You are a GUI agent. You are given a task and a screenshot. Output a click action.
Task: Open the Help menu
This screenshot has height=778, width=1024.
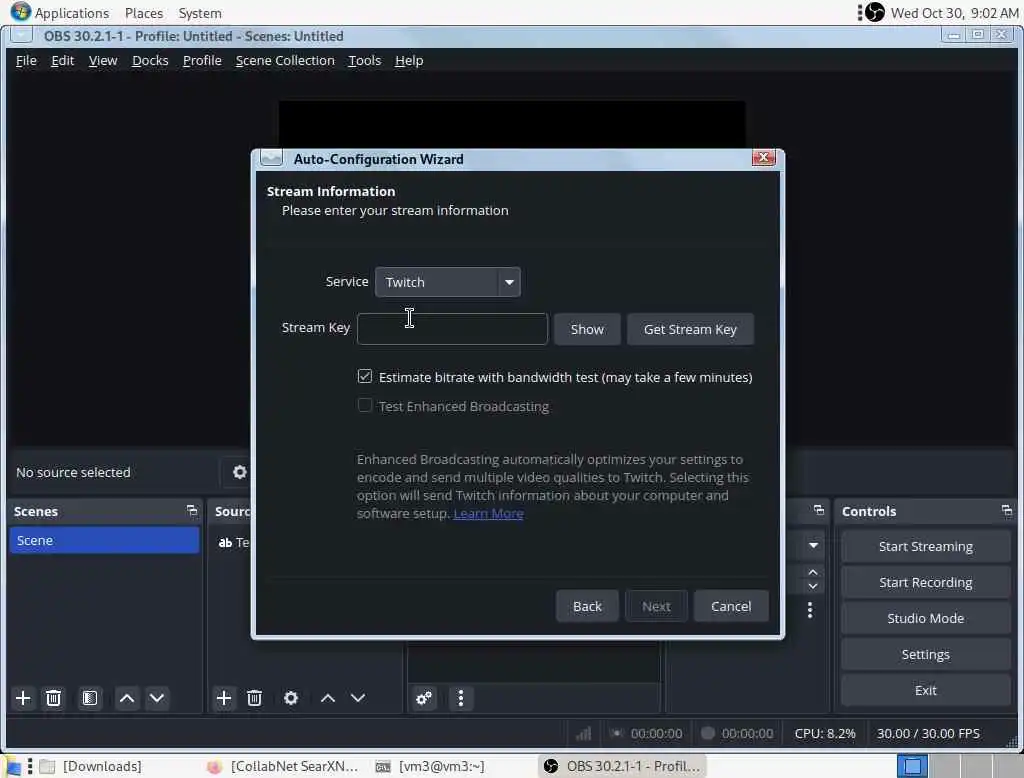pos(409,61)
